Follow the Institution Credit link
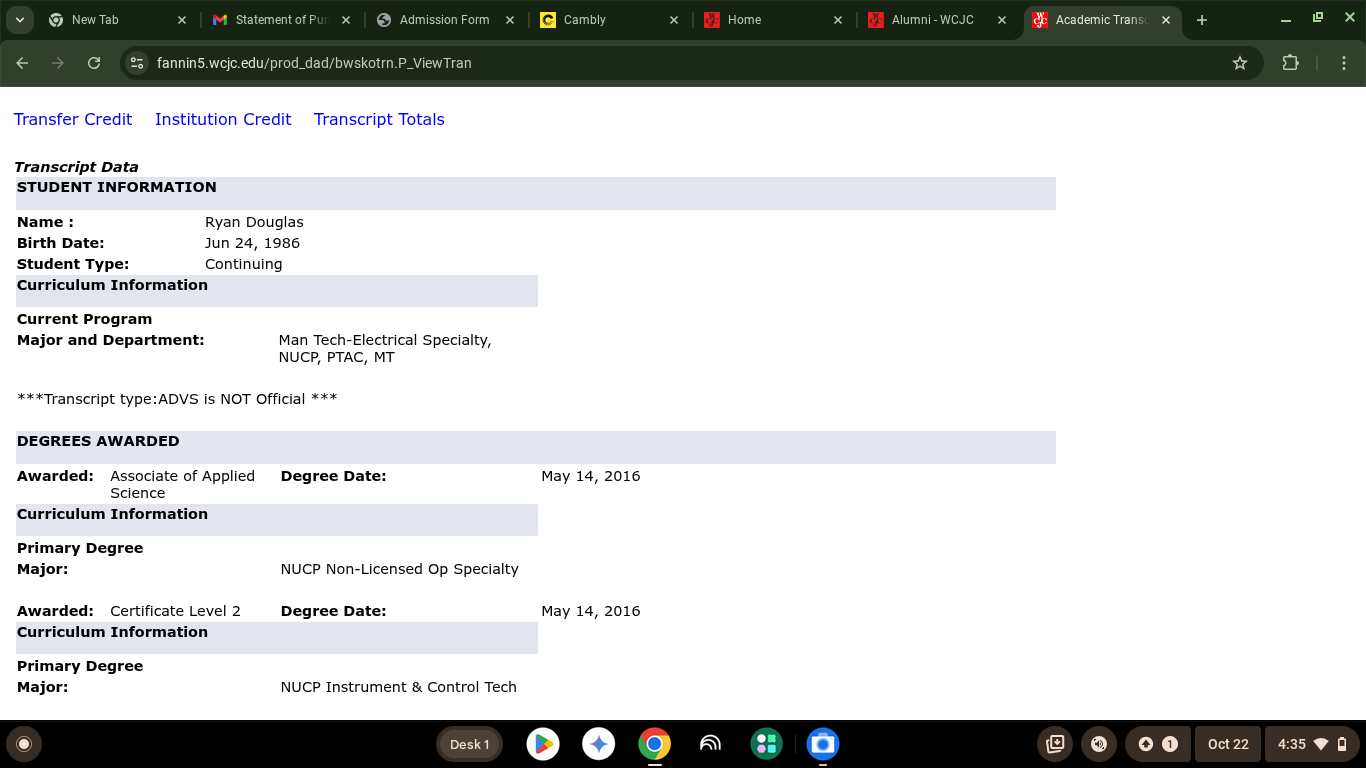The height and width of the screenshot is (768, 1366). point(223,119)
